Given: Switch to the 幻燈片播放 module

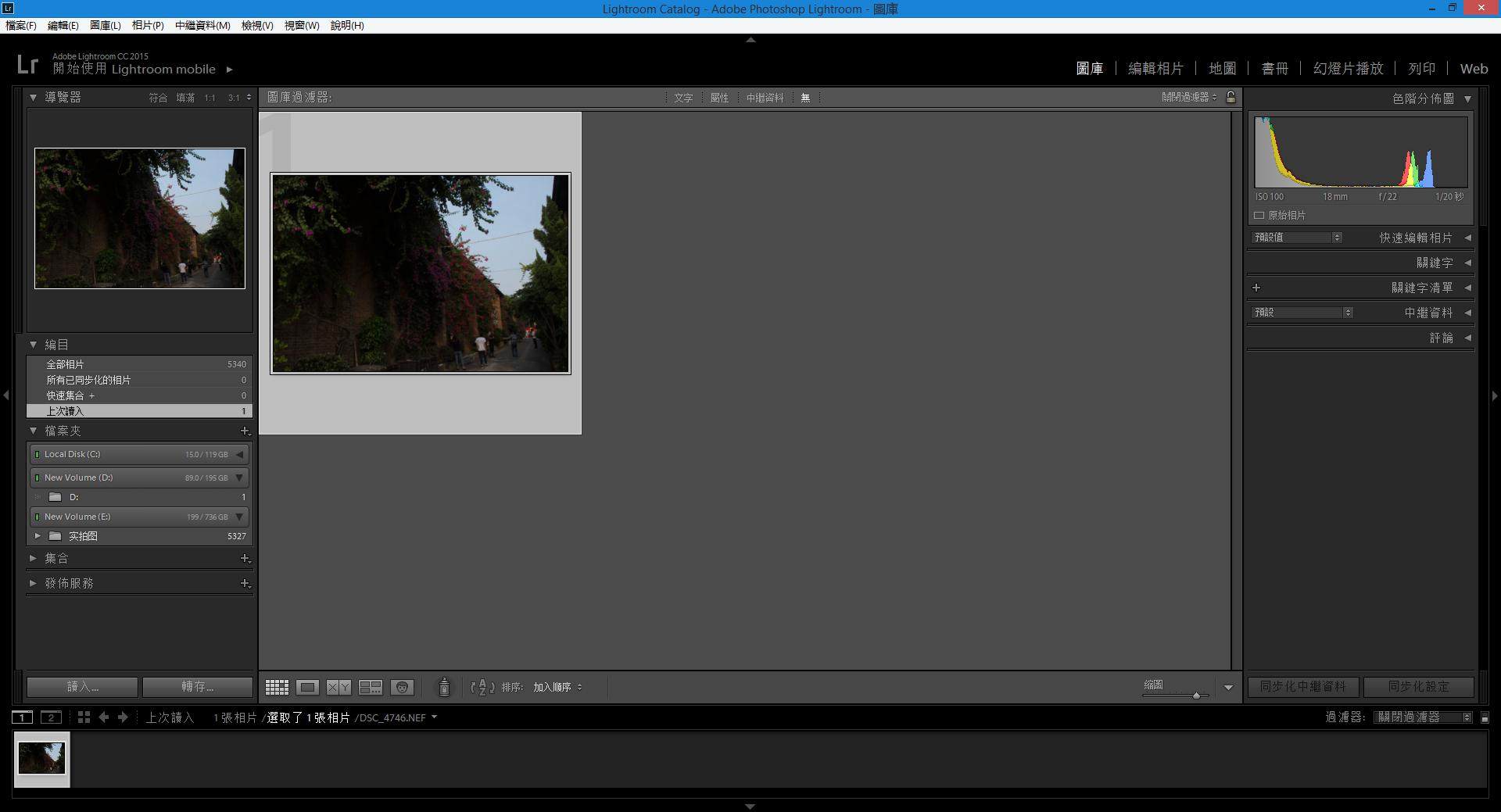Looking at the screenshot, I should [x=1349, y=69].
